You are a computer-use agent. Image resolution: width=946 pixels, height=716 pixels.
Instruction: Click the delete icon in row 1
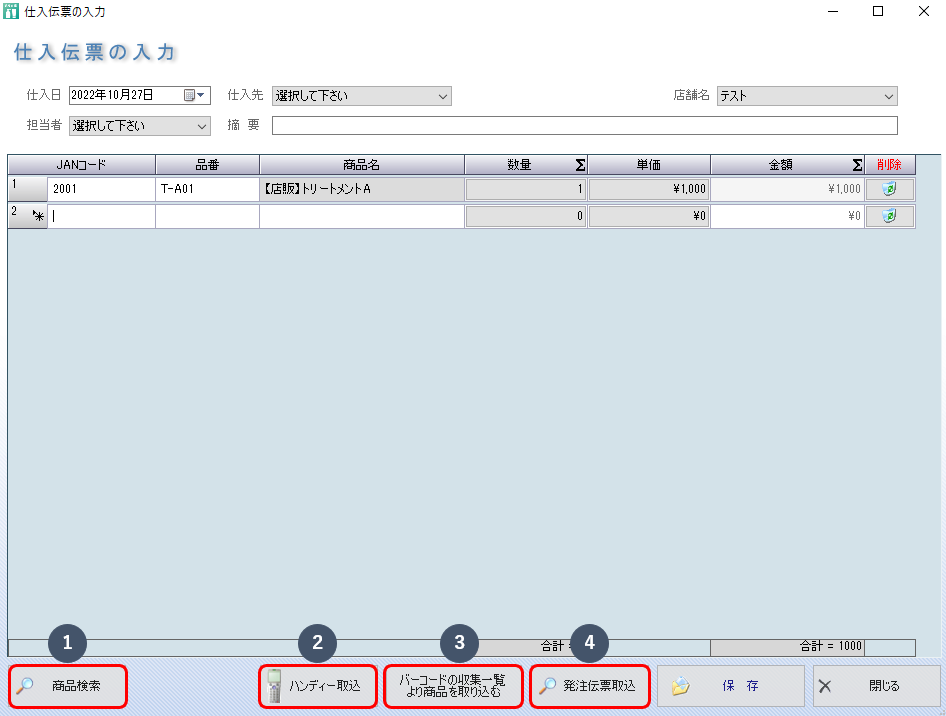point(889,189)
